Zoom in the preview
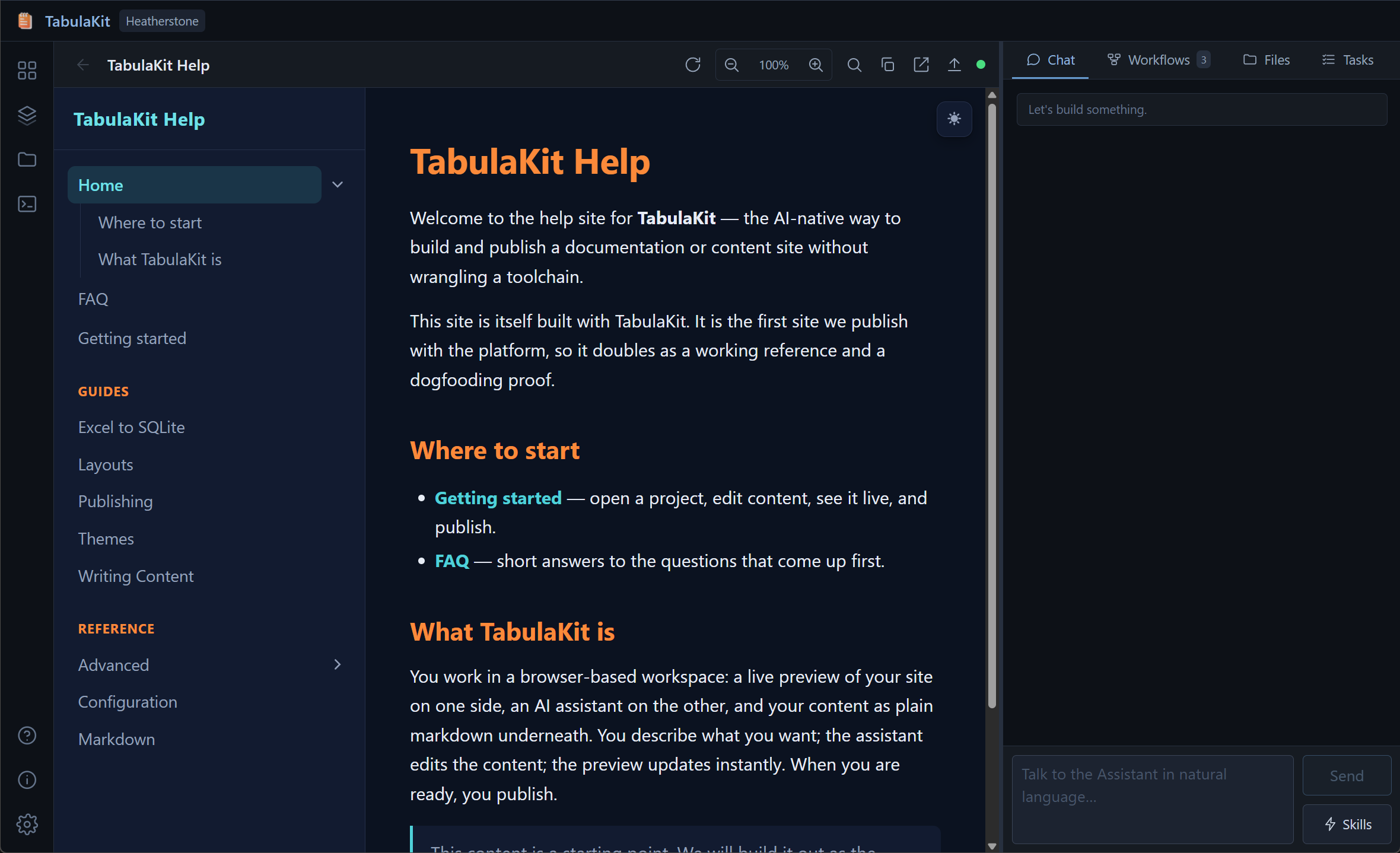This screenshot has width=1400, height=853. (816, 65)
